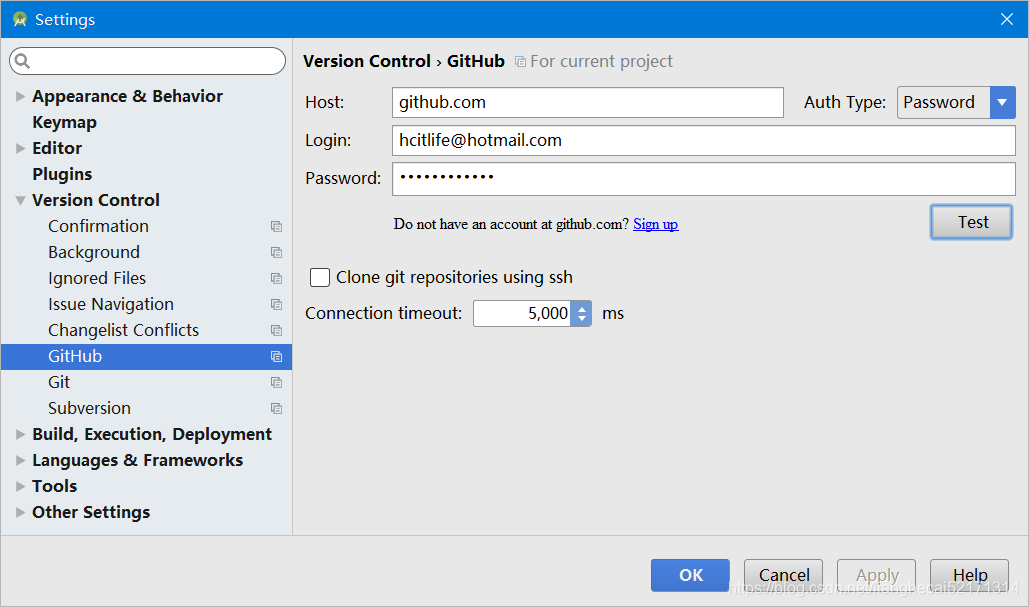Follow the Sign up link
1029x607 pixels.
[x=656, y=224]
